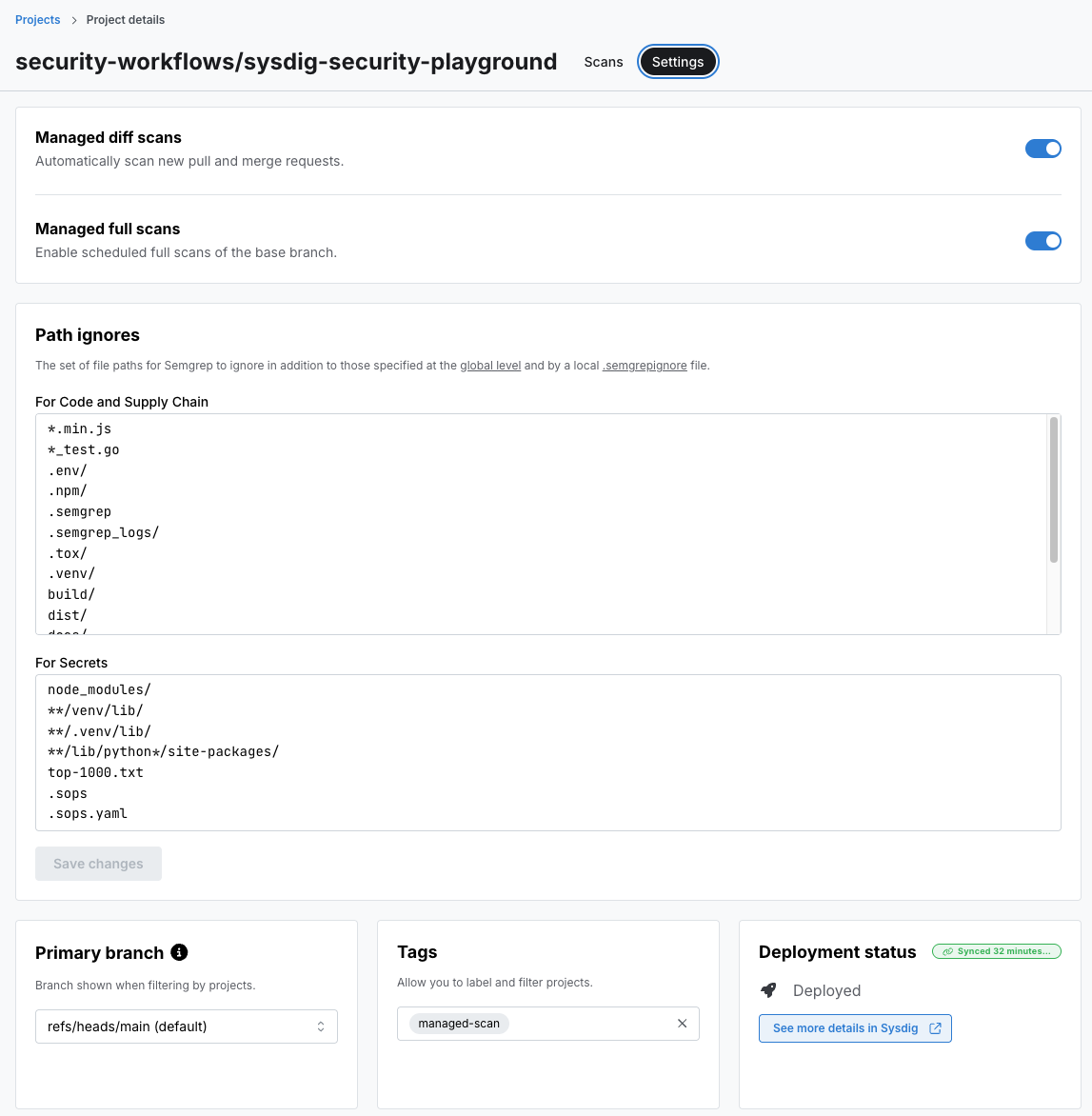Open the global level path ignores link

(490, 366)
